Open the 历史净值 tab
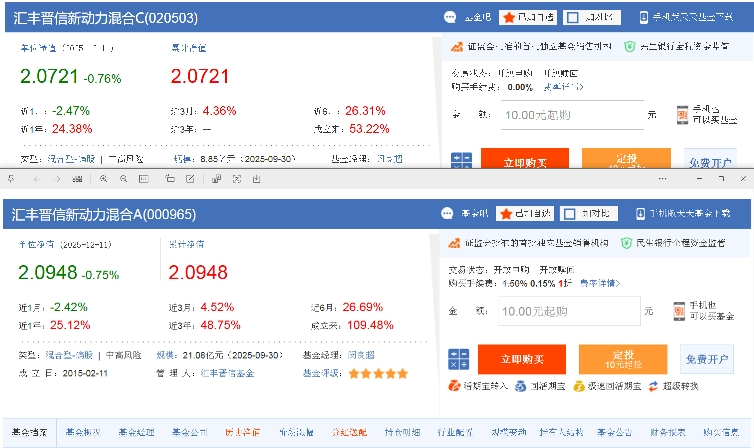 (243, 432)
